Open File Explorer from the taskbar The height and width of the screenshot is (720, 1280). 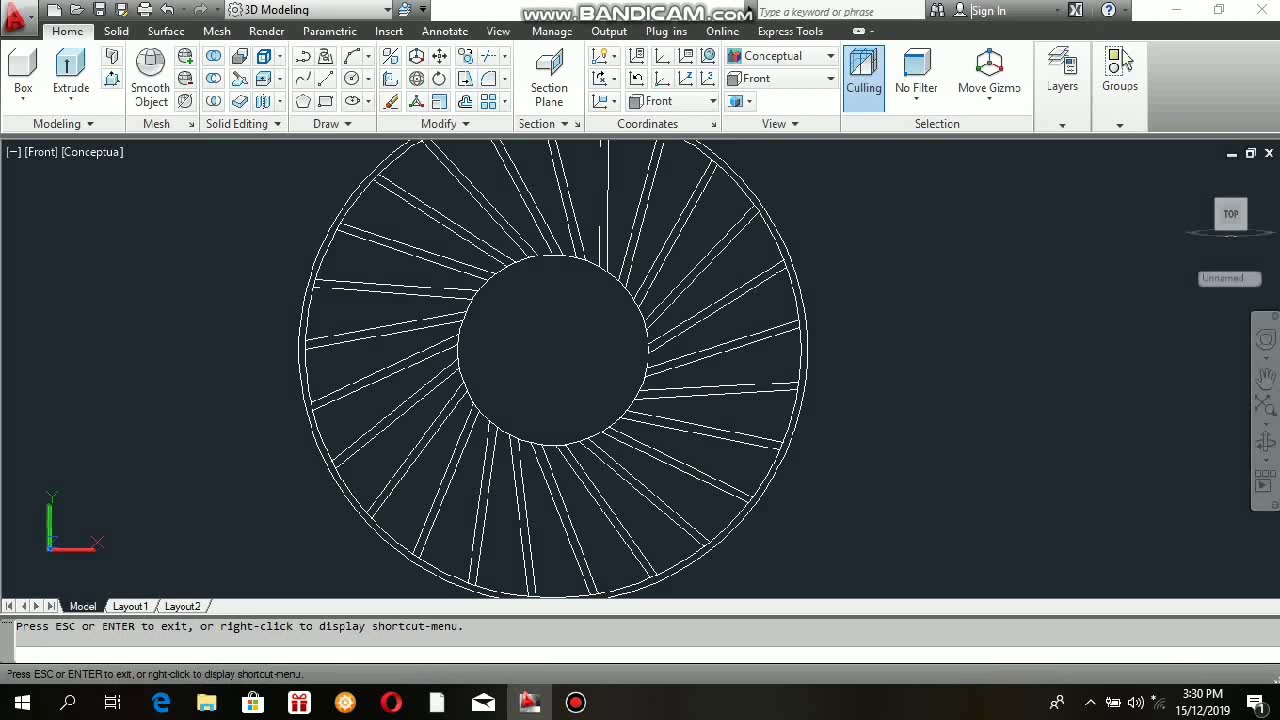pyautogui.click(x=207, y=702)
